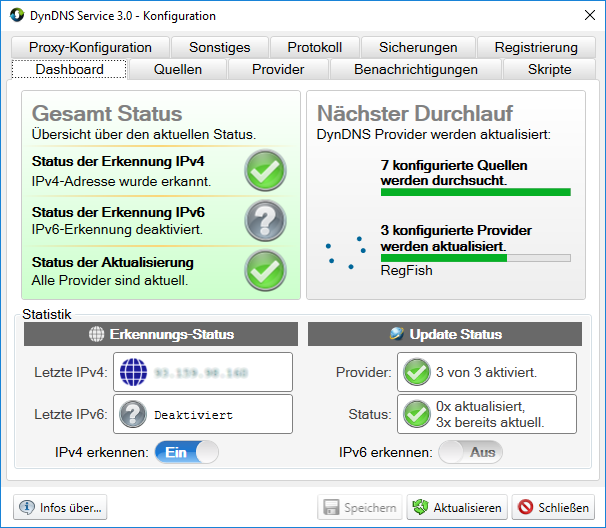
Task: Click the IPv4 detection green checkmark icon
Action: [x=265, y=170]
